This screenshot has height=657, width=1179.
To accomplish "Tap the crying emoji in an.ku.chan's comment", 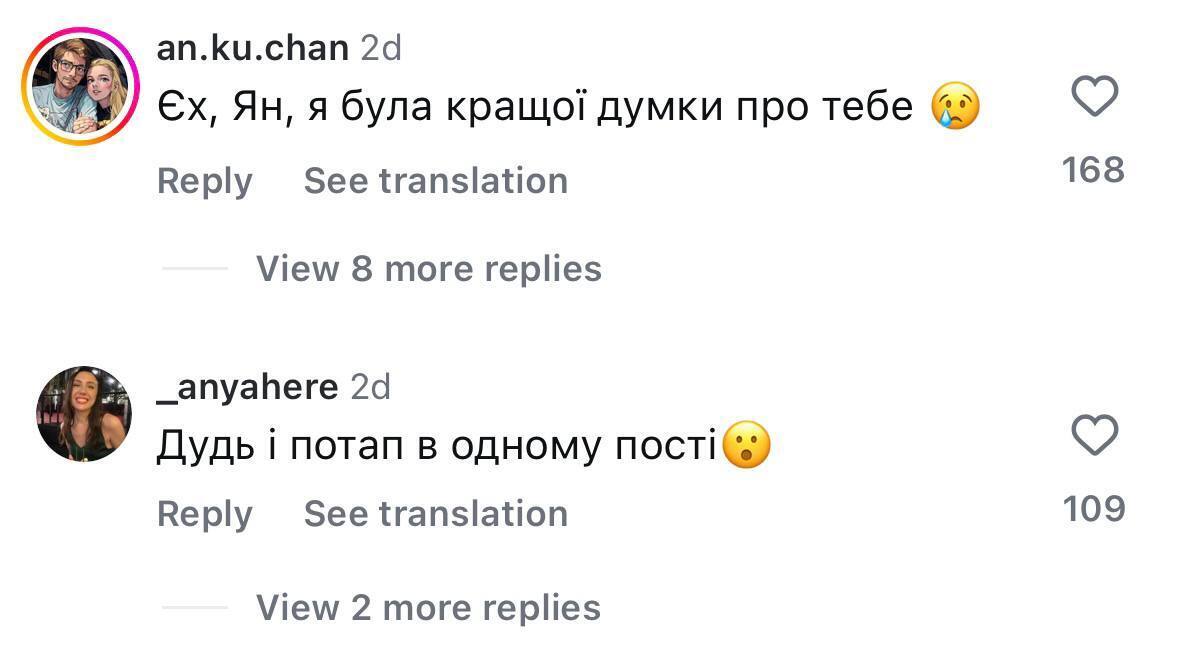I will (x=956, y=107).
